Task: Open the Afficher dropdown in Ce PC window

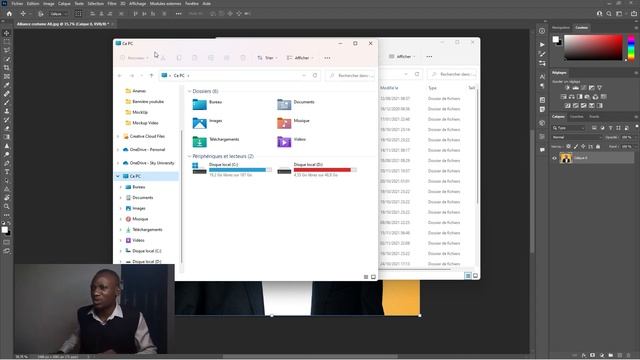Action: [x=300, y=58]
